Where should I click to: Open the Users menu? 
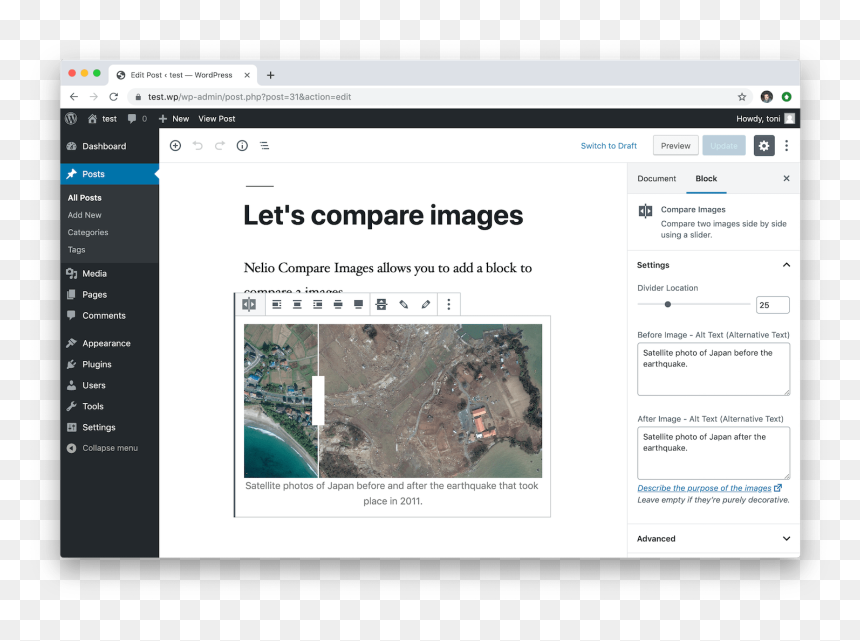click(x=110, y=385)
